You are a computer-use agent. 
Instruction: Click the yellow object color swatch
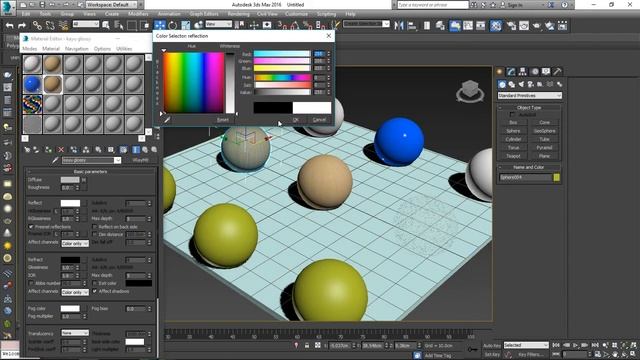(557, 178)
